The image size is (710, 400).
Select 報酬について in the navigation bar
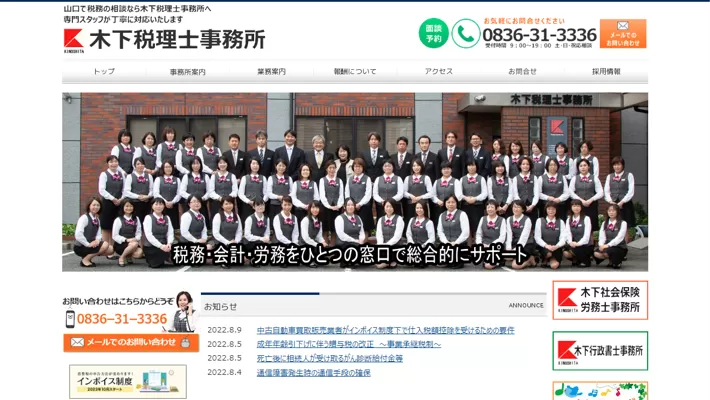pos(355,72)
